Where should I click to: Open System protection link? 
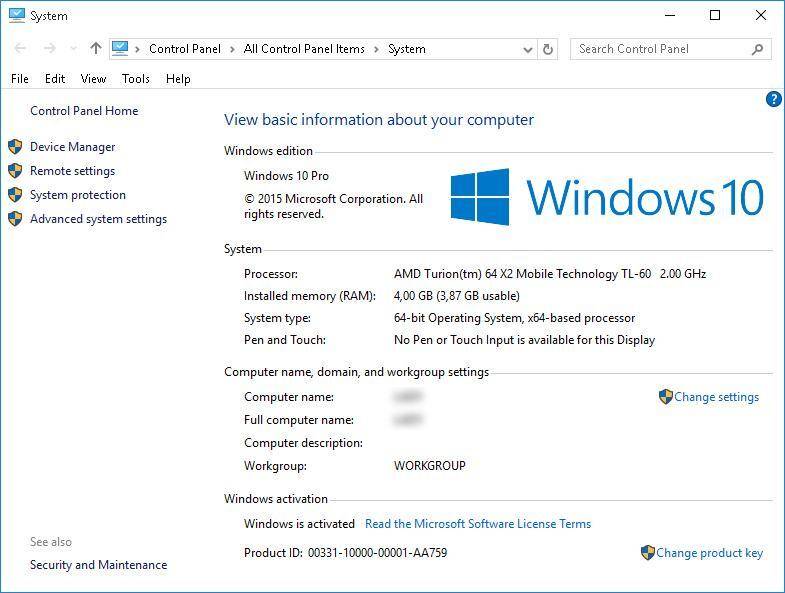(78, 195)
